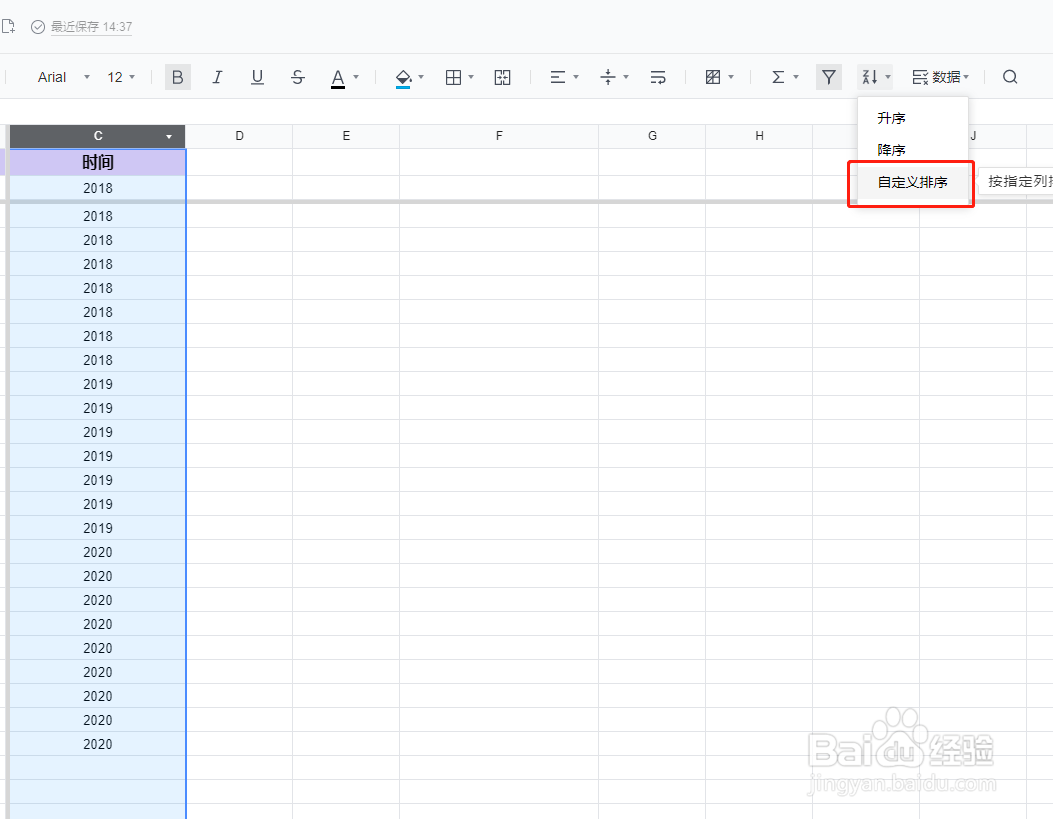Expand font color arrow
The width and height of the screenshot is (1053, 819).
point(356,77)
